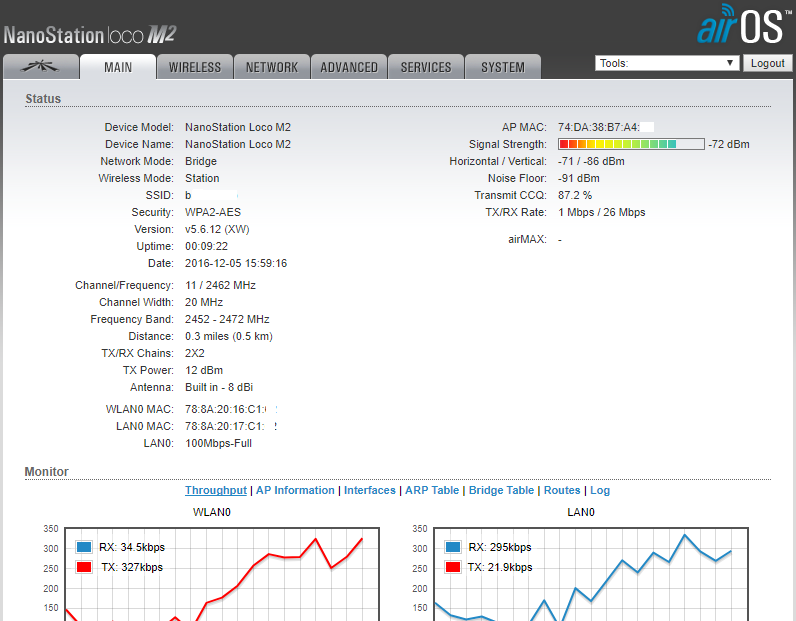Click the blue RX legend swatch in WLAN0
The width and height of the screenshot is (796, 621).
[x=85, y=547]
